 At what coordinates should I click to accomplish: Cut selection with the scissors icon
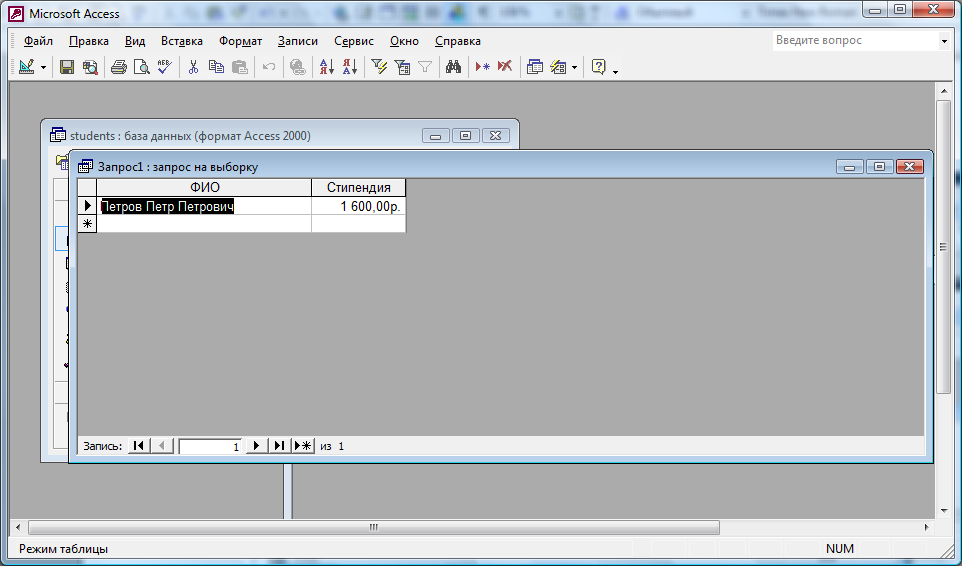coord(193,66)
